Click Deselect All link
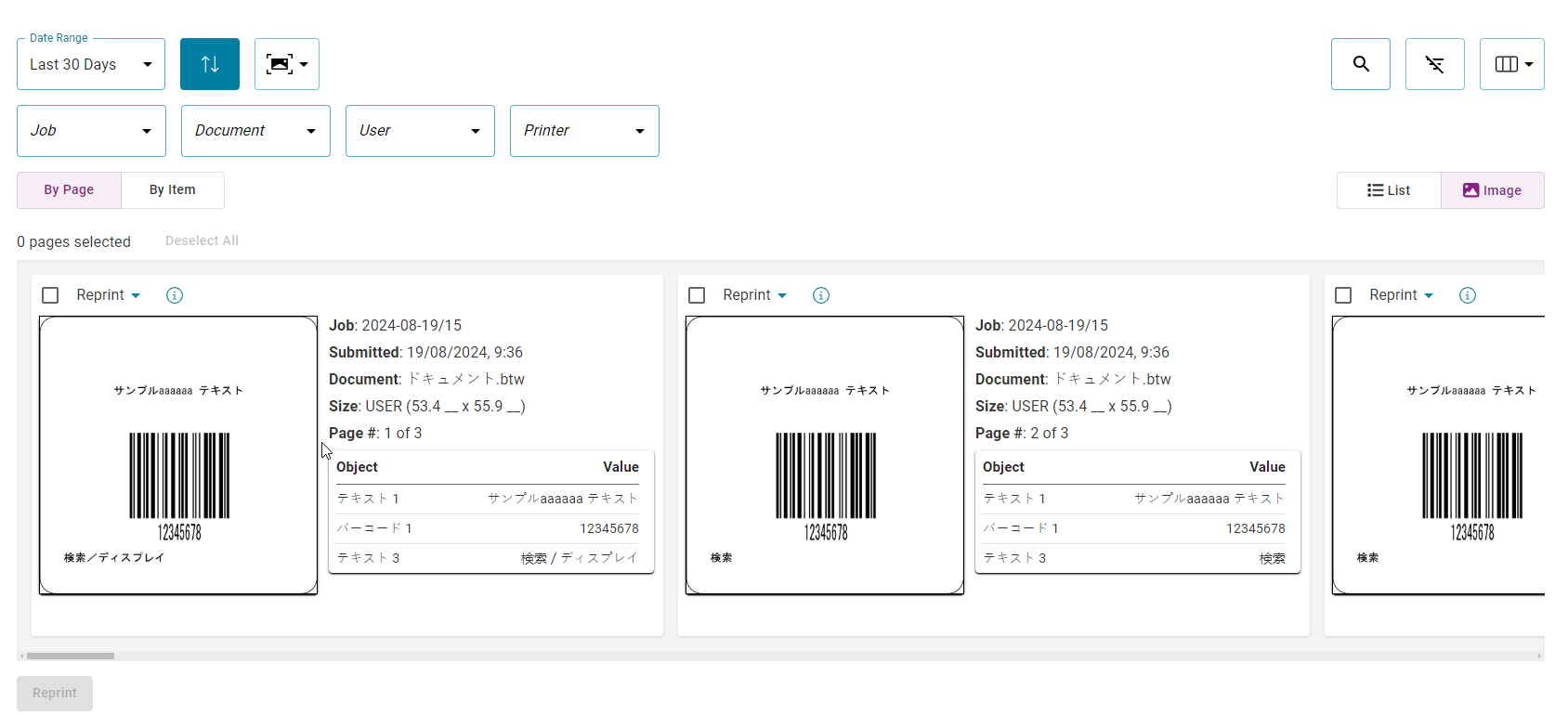1568x715 pixels. coord(202,240)
